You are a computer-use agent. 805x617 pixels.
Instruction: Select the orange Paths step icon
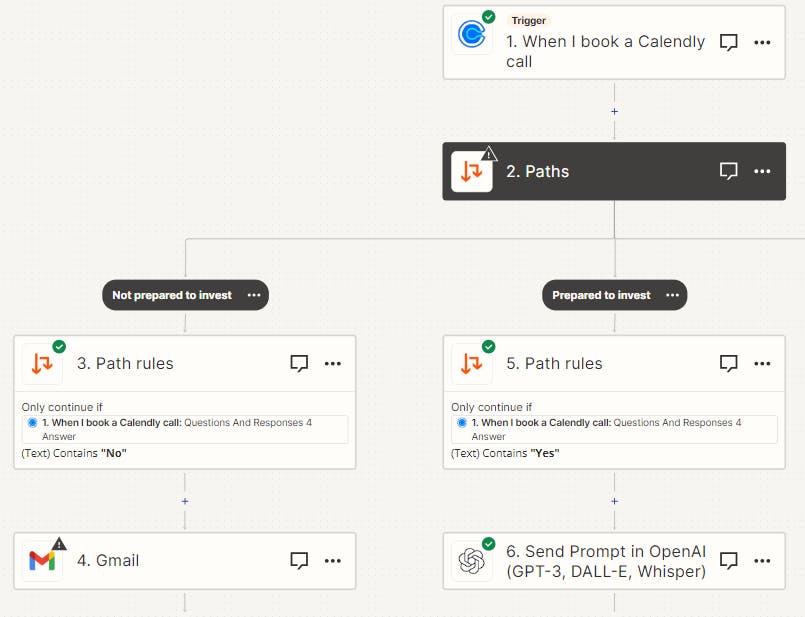click(471, 171)
